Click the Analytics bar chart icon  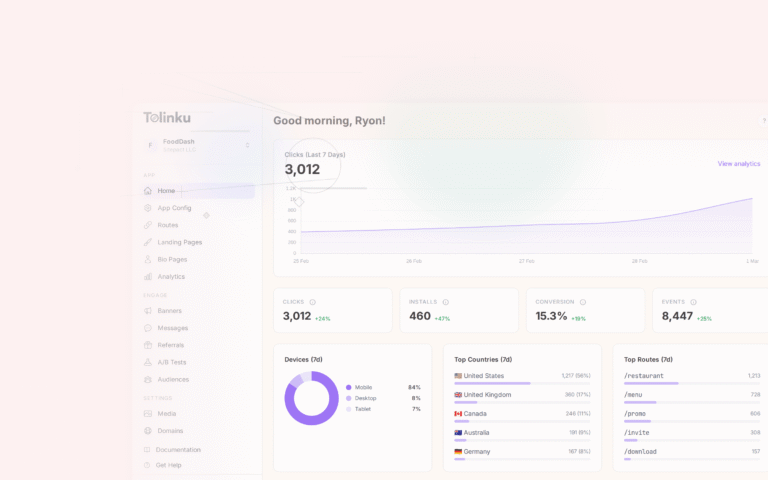point(148,276)
